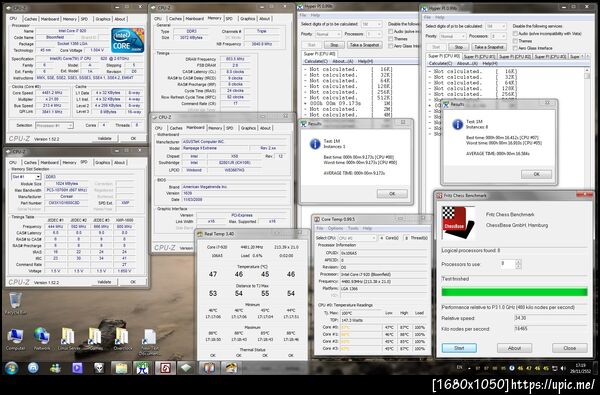The height and width of the screenshot is (395, 600).
Task: Open the Network desktop icon
Action: [x=42, y=338]
